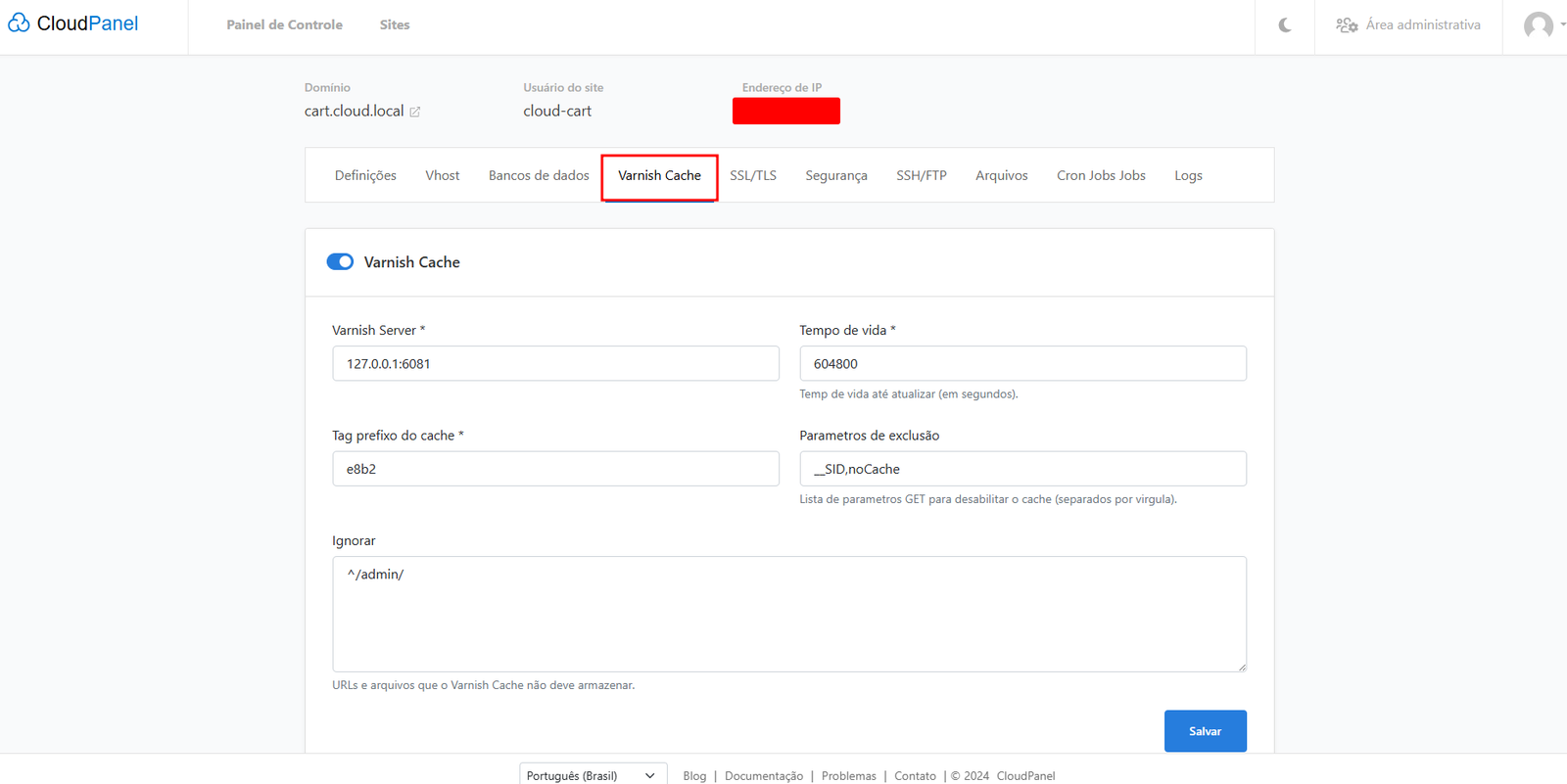
Task: Toggle dark mode moon icon
Action: pyautogui.click(x=1284, y=25)
